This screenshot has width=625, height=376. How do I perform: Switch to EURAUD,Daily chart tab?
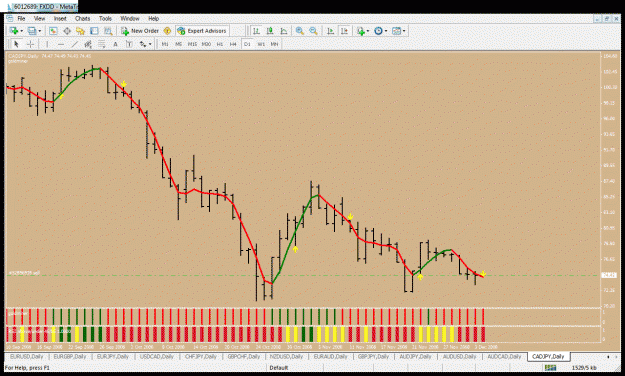click(330, 356)
